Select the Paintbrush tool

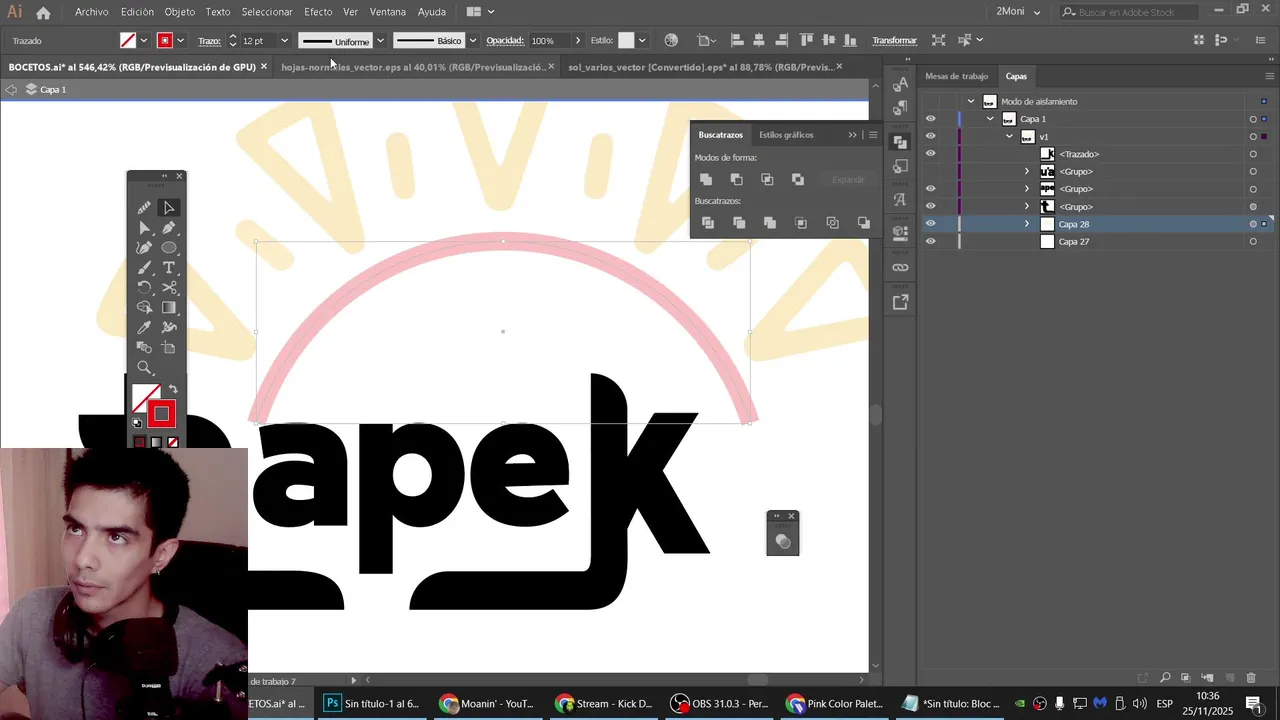(144, 268)
